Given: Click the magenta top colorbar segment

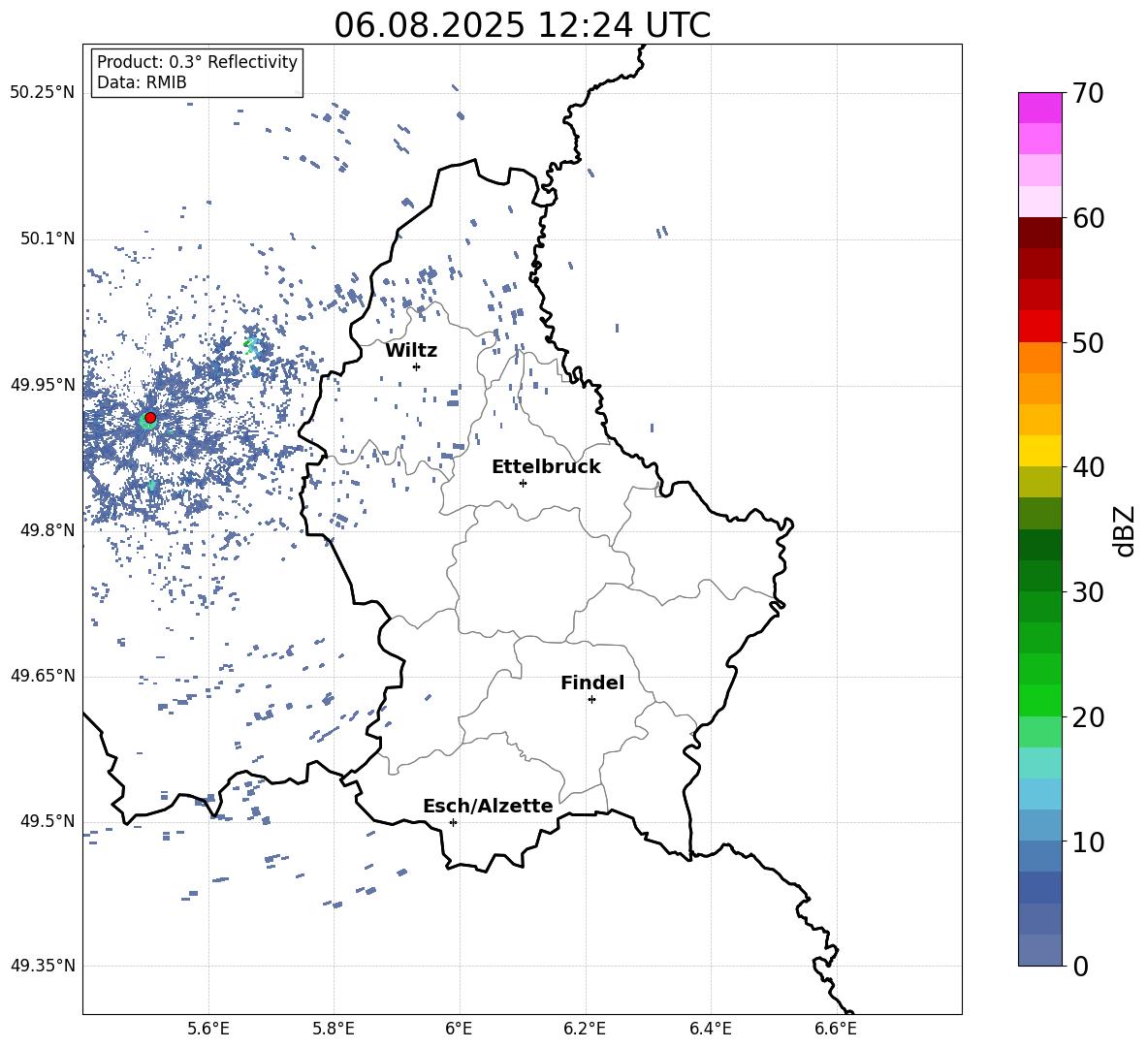Looking at the screenshot, I should point(1040,109).
